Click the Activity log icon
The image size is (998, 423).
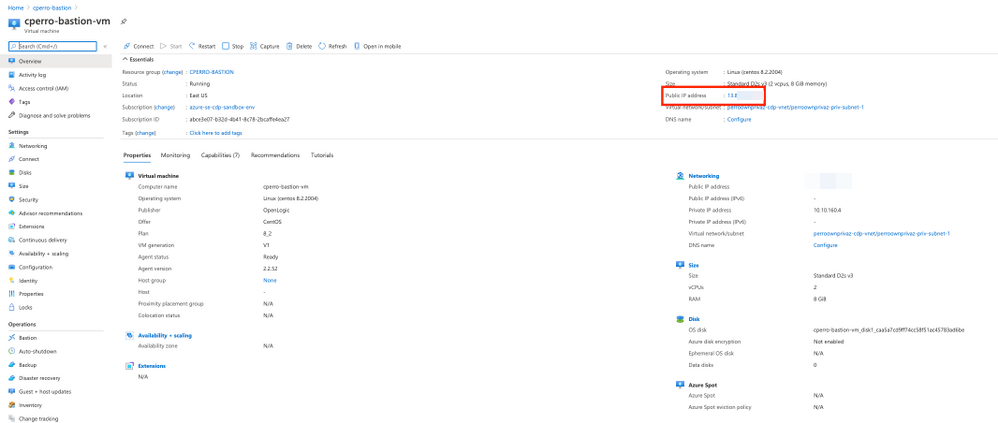[11, 75]
